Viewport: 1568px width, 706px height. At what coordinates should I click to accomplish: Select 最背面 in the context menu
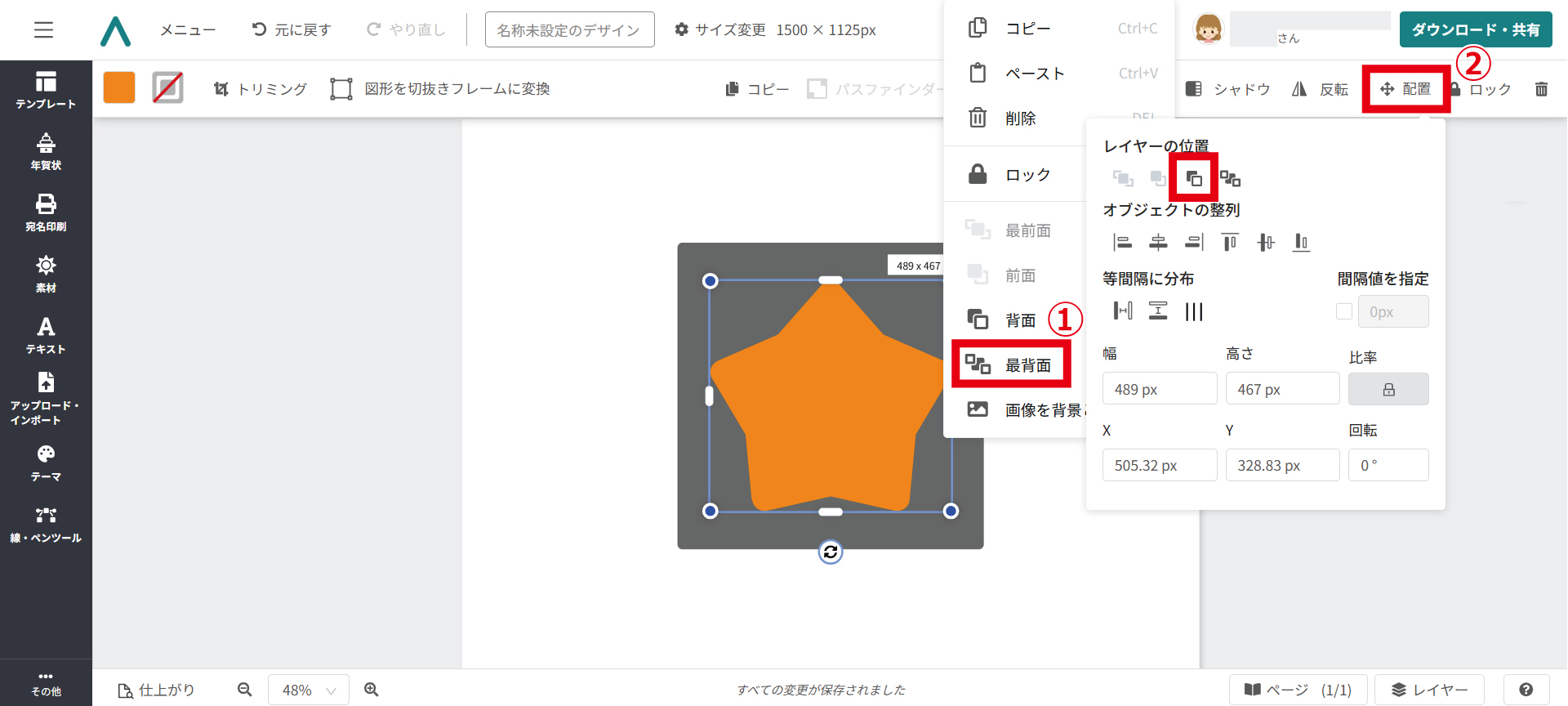1012,365
